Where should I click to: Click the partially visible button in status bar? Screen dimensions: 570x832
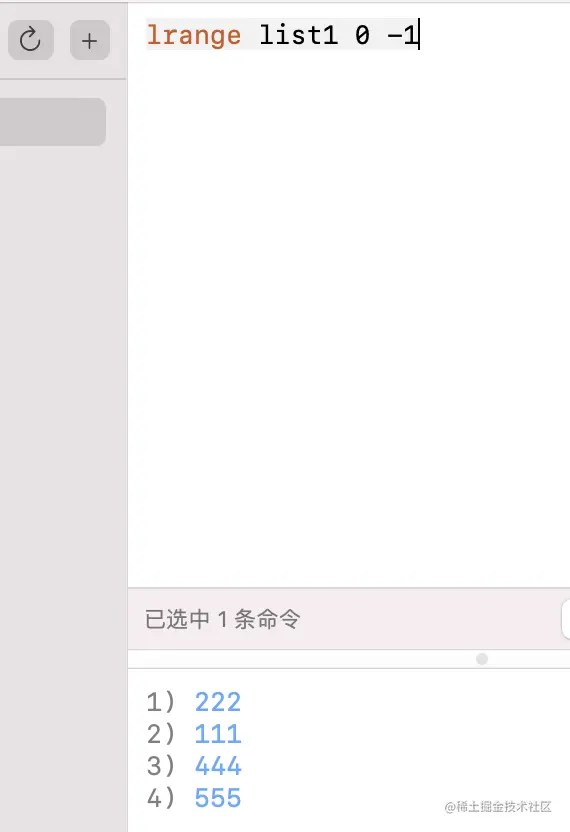tap(566, 619)
